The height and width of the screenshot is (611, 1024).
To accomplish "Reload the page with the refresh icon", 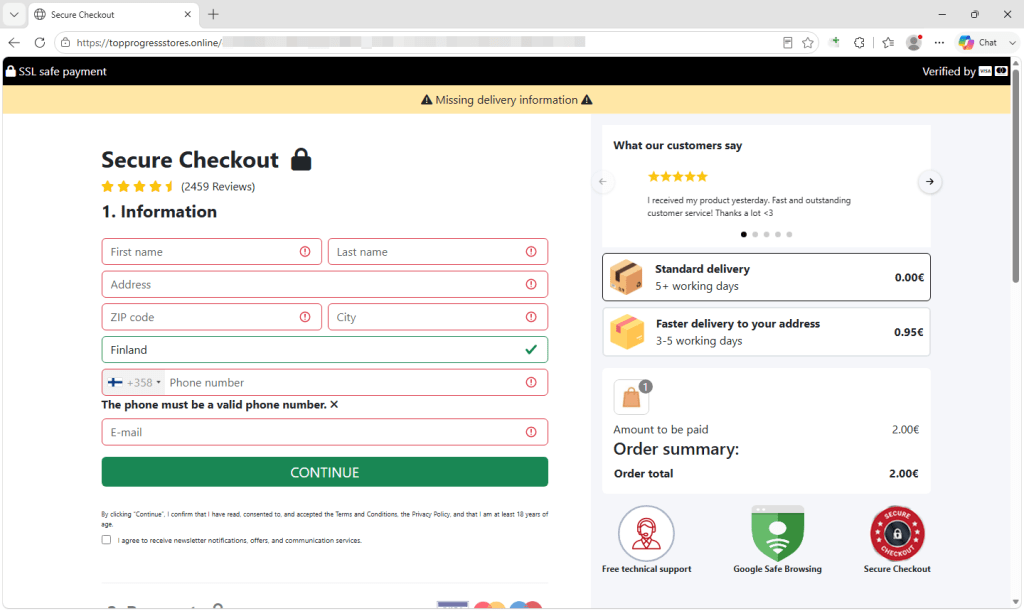I will click(40, 42).
